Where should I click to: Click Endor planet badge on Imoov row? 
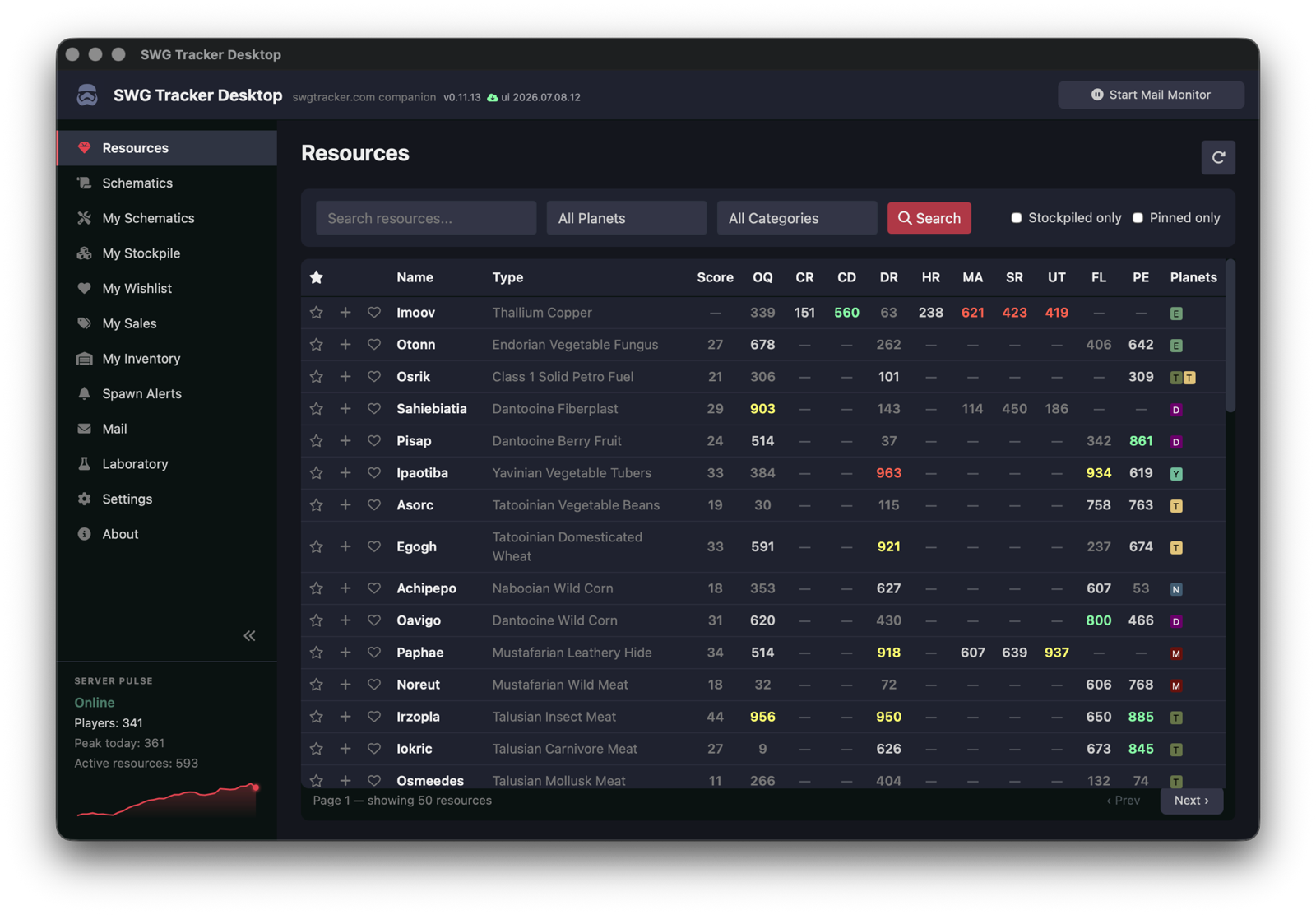pyautogui.click(x=1176, y=314)
